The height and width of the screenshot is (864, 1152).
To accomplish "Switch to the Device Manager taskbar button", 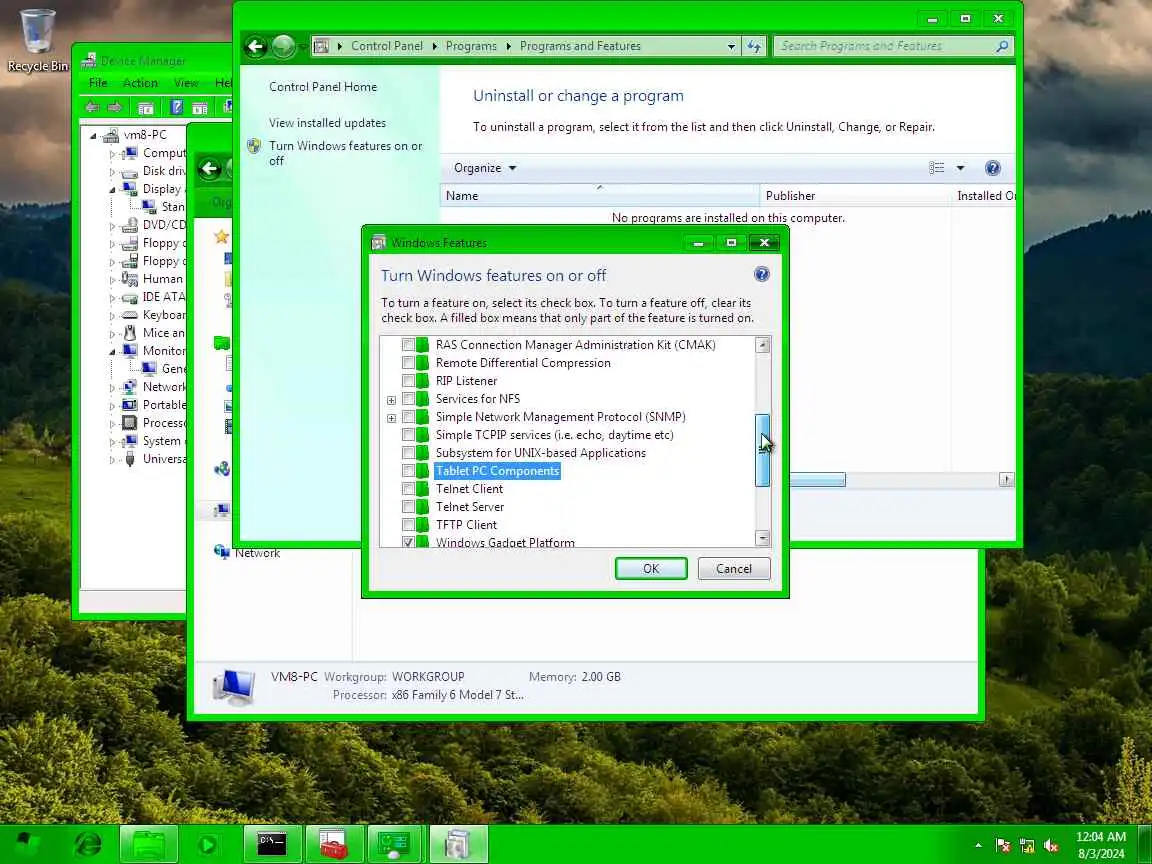I will point(395,843).
